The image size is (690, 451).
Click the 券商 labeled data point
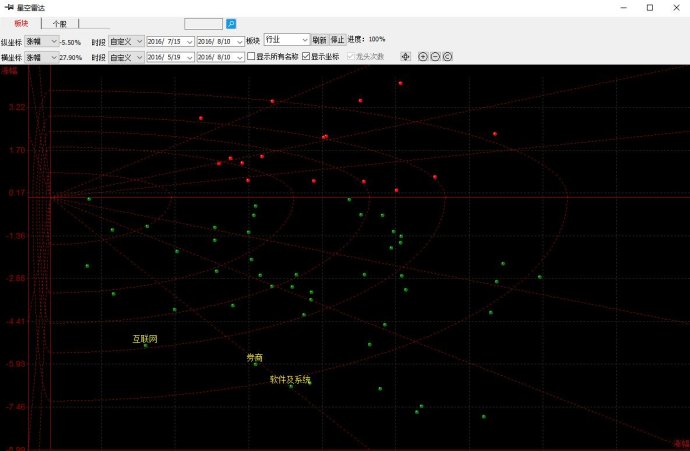256,364
